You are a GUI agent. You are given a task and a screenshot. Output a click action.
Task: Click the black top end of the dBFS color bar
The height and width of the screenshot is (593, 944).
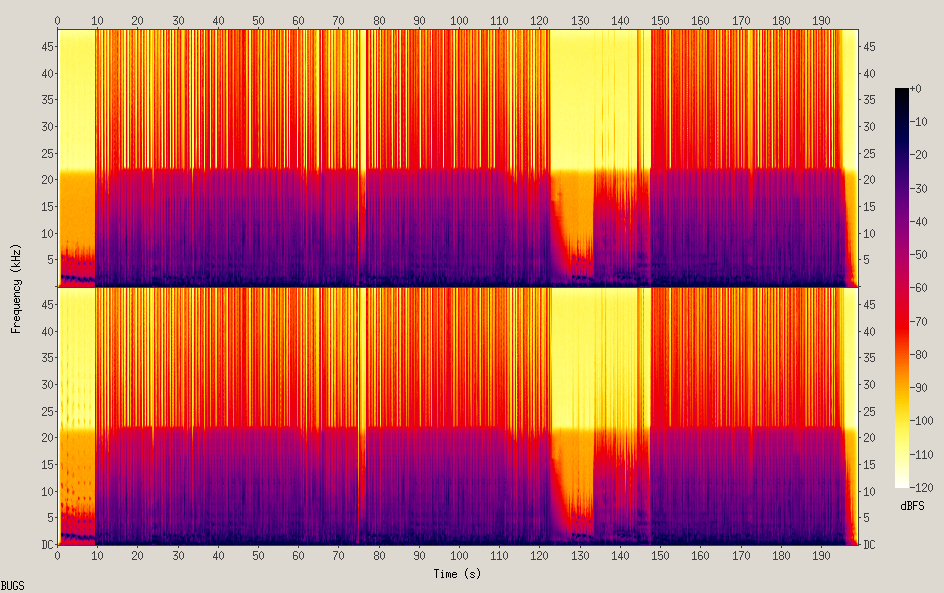(902, 91)
